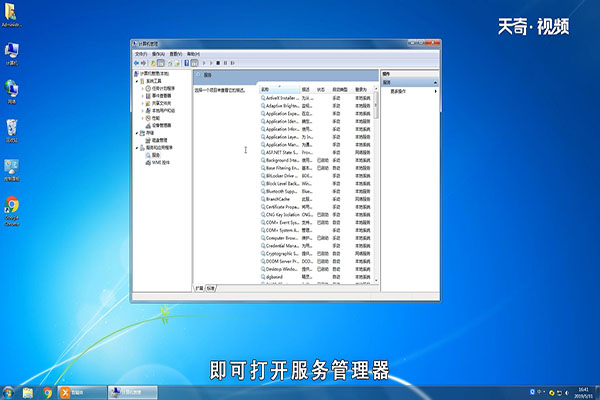Select 服务 node under 服务和应用程序

pos(153,155)
